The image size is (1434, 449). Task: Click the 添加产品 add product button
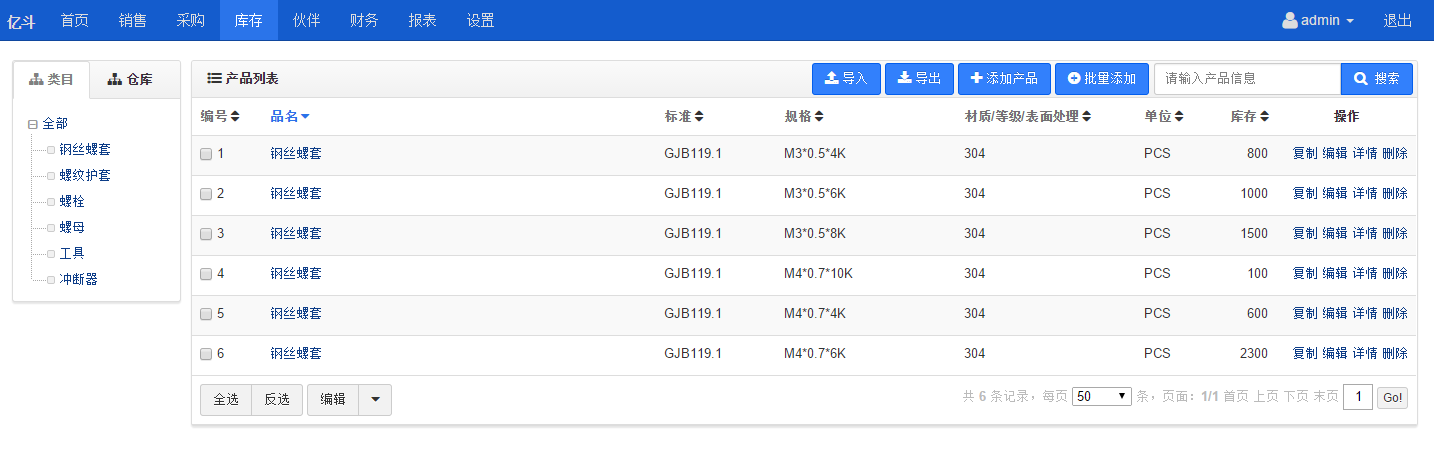point(1004,79)
